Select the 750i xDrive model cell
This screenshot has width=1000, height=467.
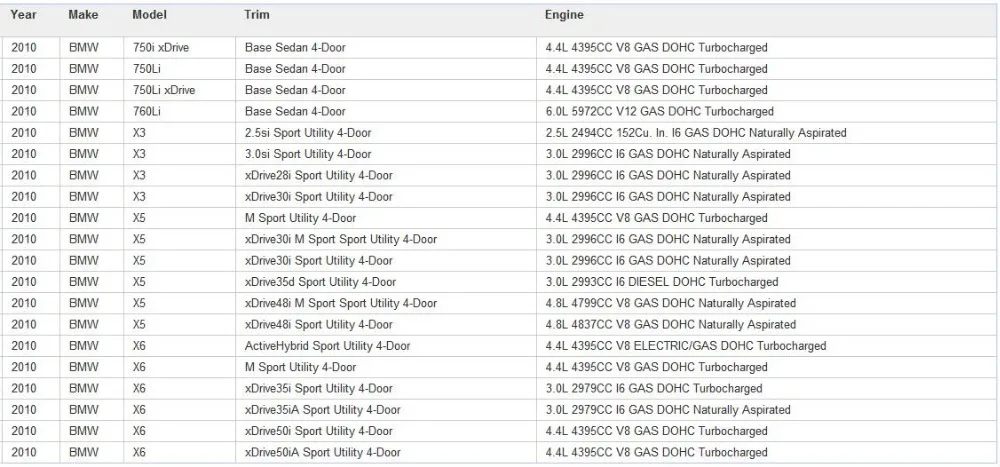click(x=179, y=48)
